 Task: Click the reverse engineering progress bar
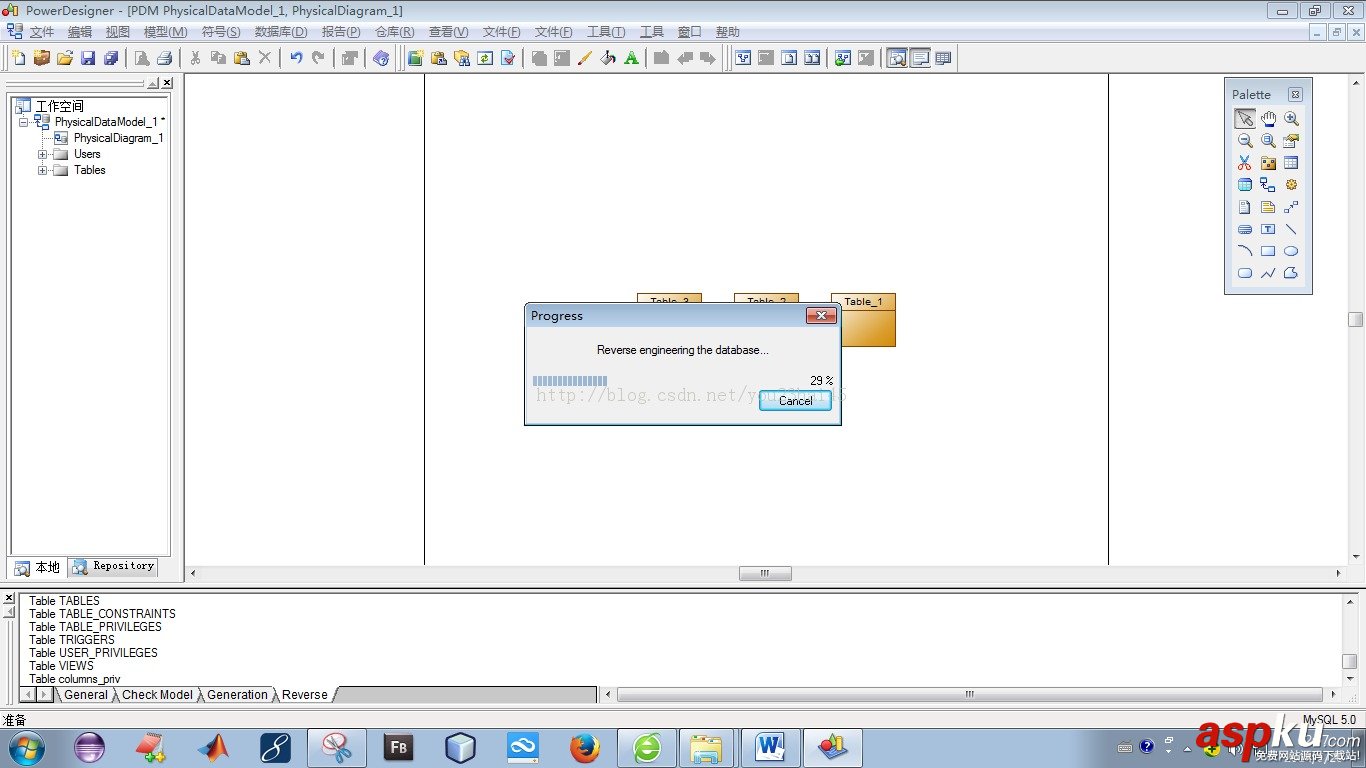[570, 381]
